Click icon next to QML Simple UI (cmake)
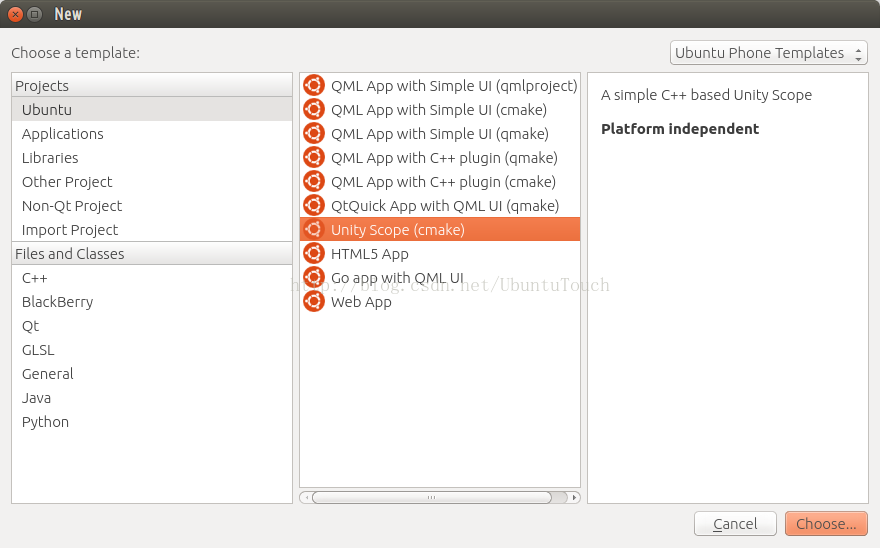Screen dimensions: 880x548 click(x=314, y=109)
